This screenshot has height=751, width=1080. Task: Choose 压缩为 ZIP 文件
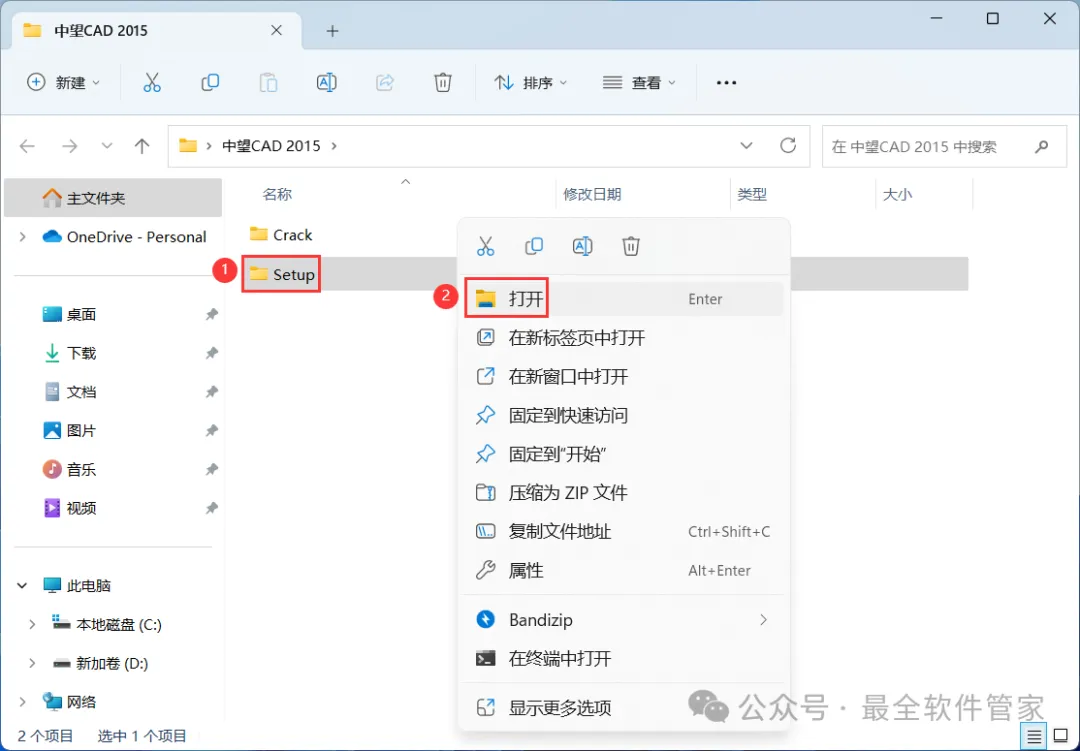pyautogui.click(x=623, y=493)
